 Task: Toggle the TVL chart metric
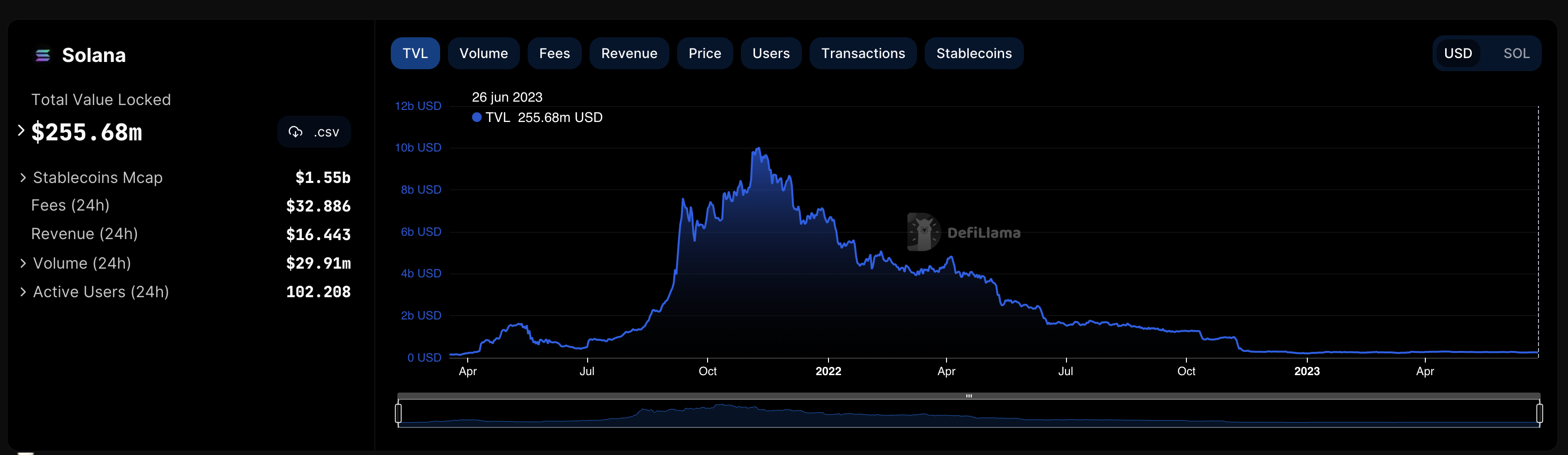tap(414, 54)
